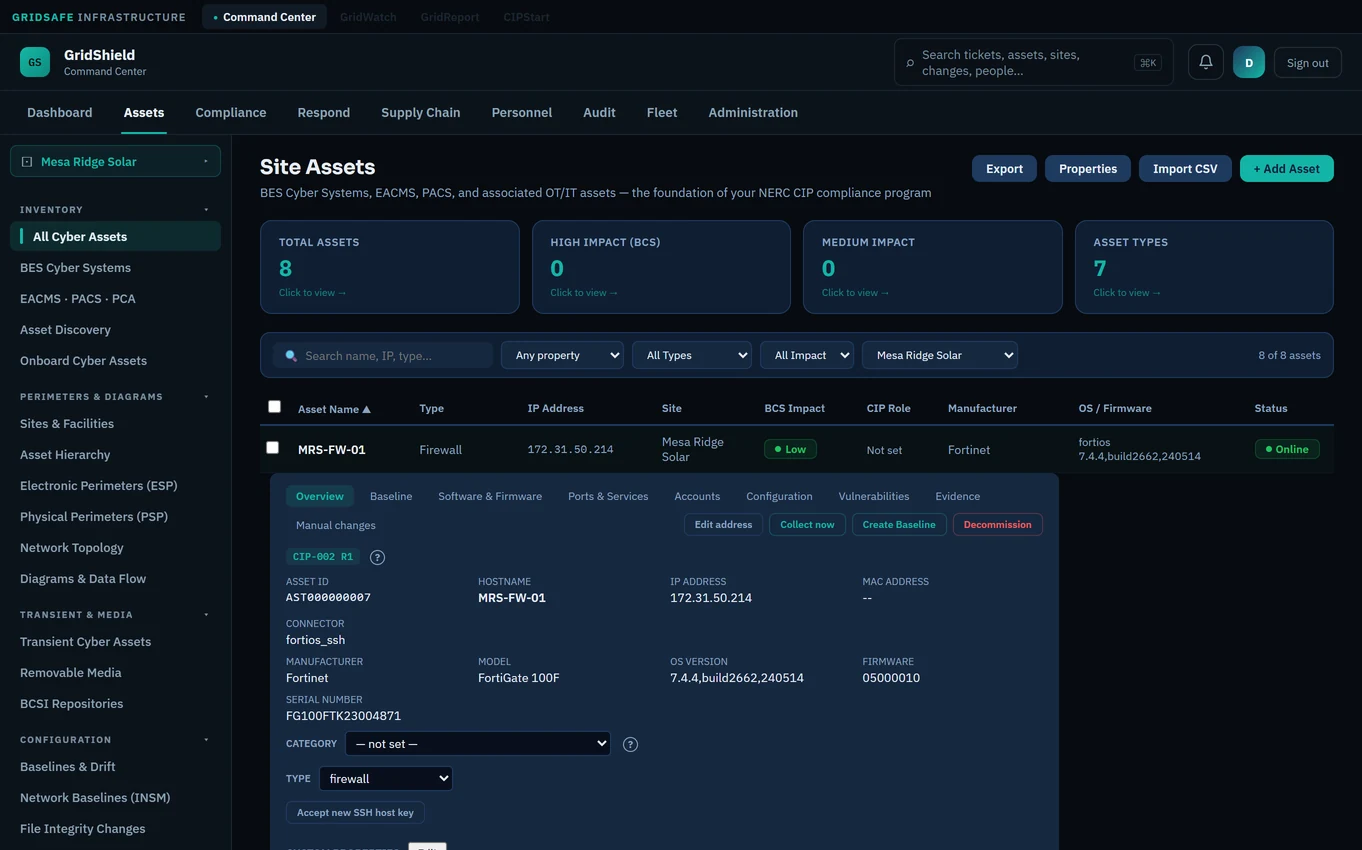Open the Mesa Ridge Solar site selector
The image size is (1362, 850).
[115, 161]
